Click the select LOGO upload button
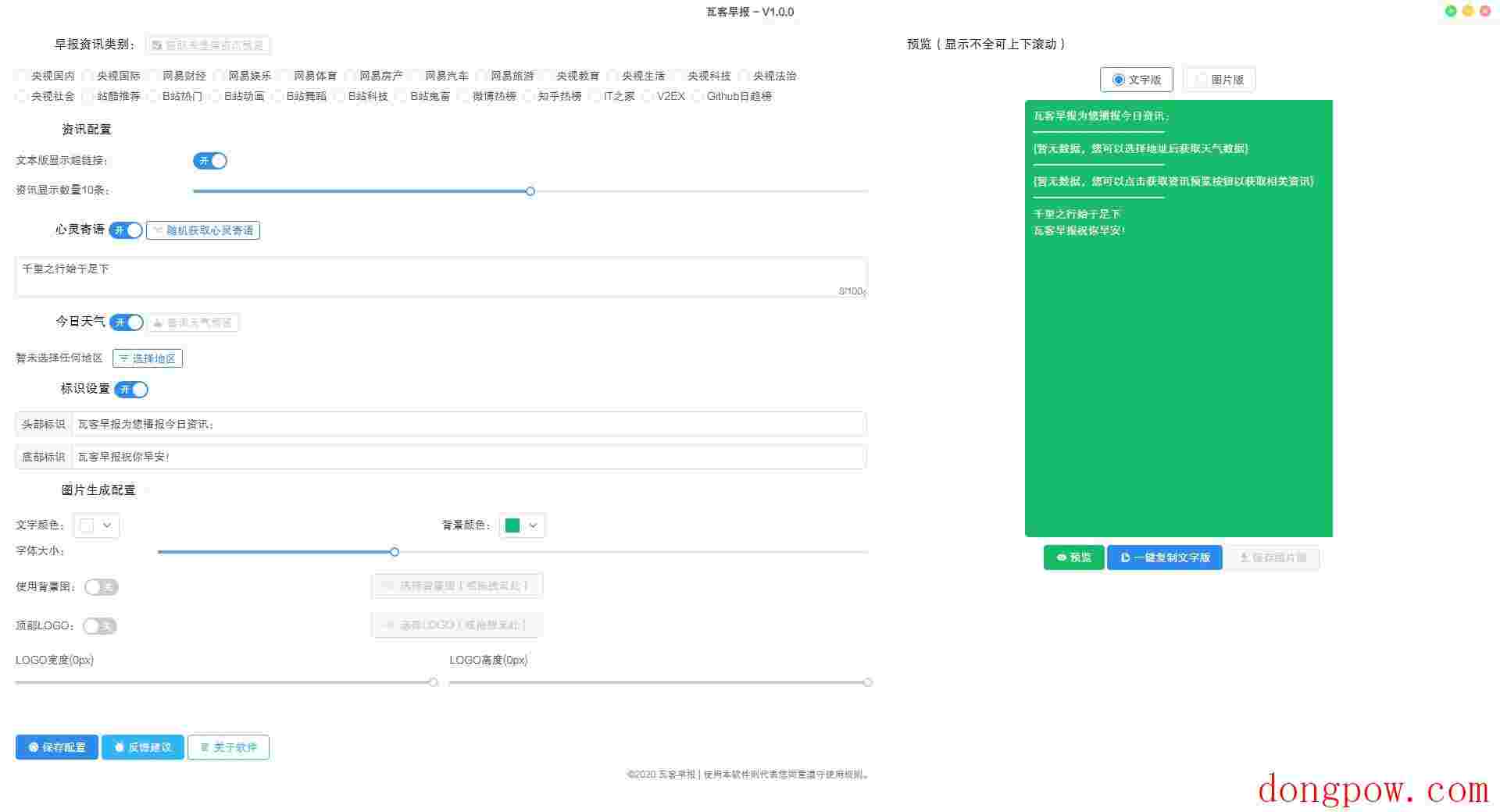 457,625
